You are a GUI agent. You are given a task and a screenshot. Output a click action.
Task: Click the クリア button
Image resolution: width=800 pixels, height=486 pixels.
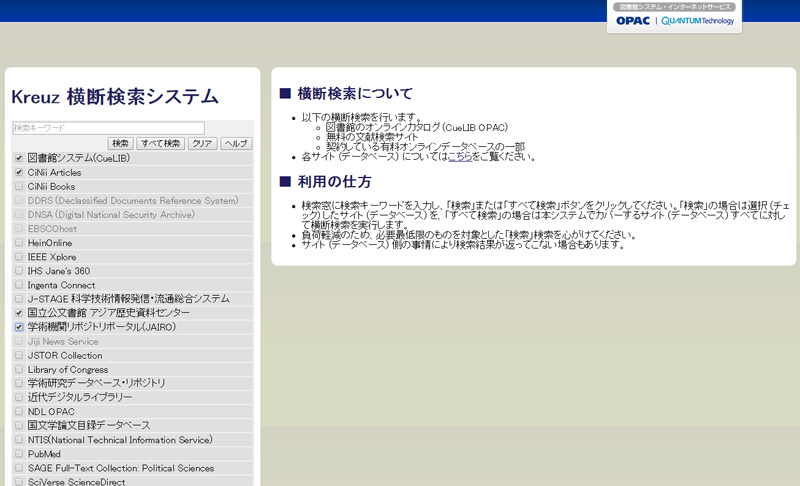(203, 144)
